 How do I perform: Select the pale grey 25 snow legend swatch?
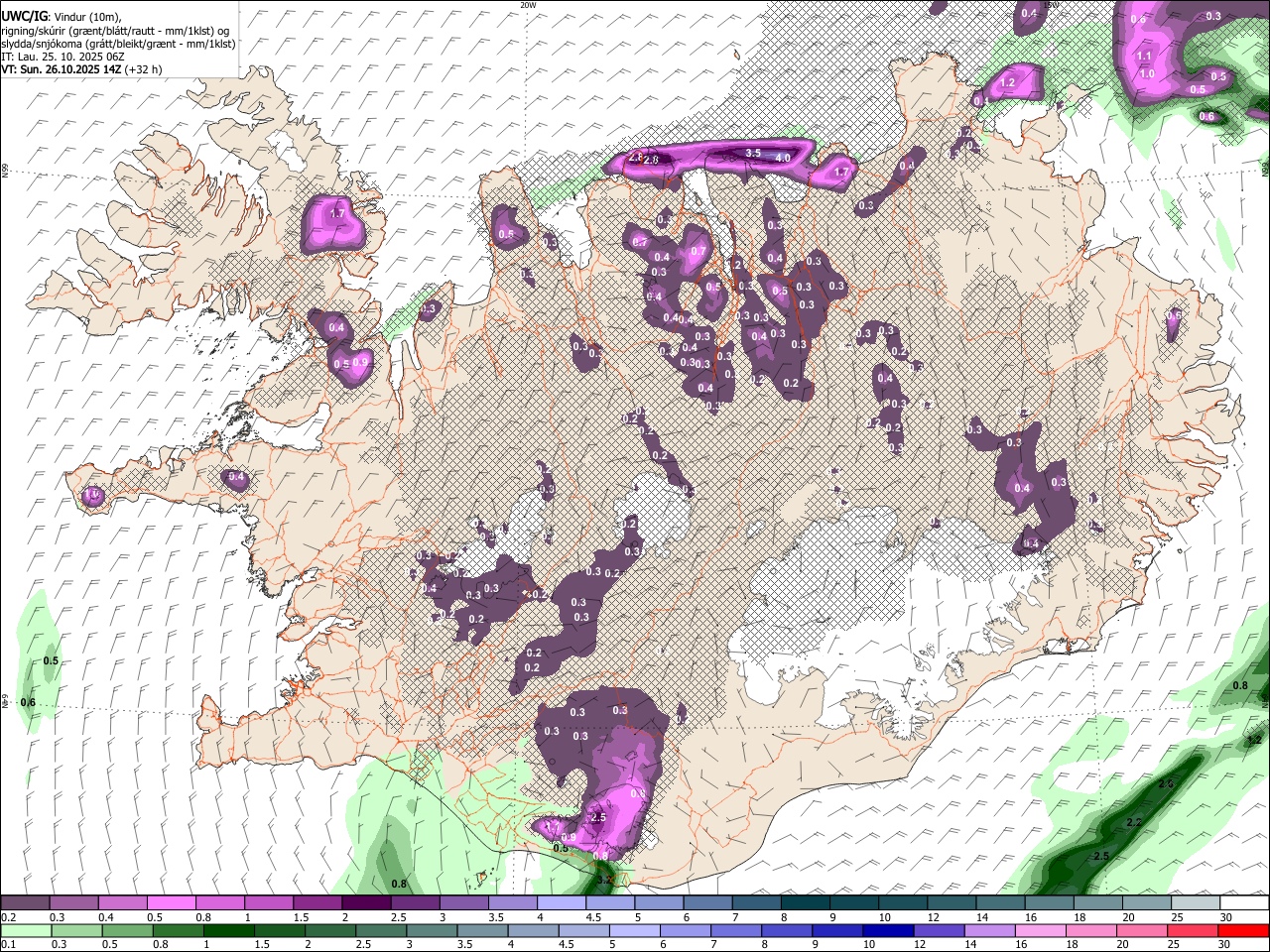click(x=1195, y=903)
